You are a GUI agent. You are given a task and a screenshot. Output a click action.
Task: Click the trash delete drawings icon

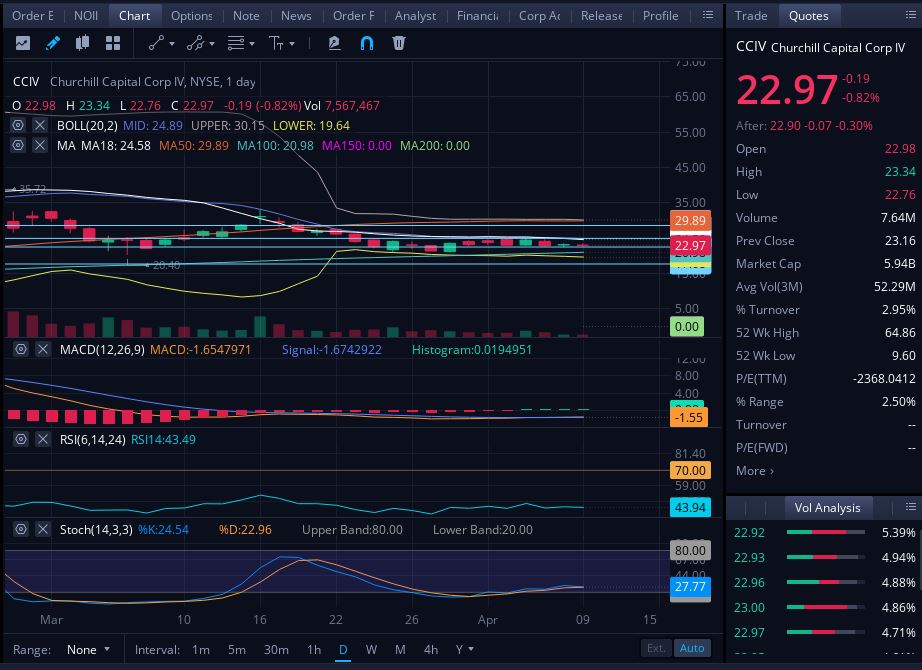pos(399,43)
